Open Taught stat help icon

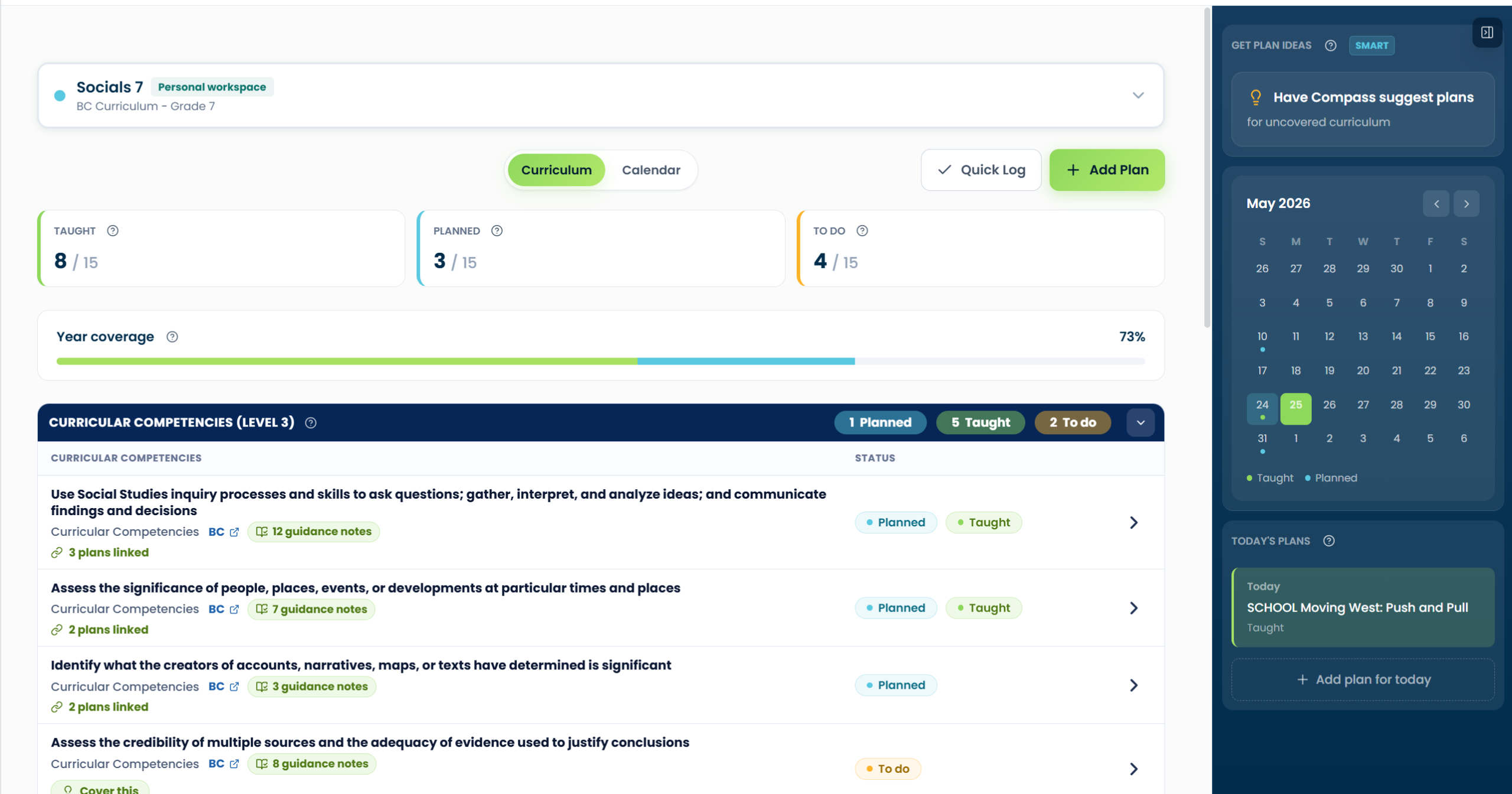(x=113, y=231)
